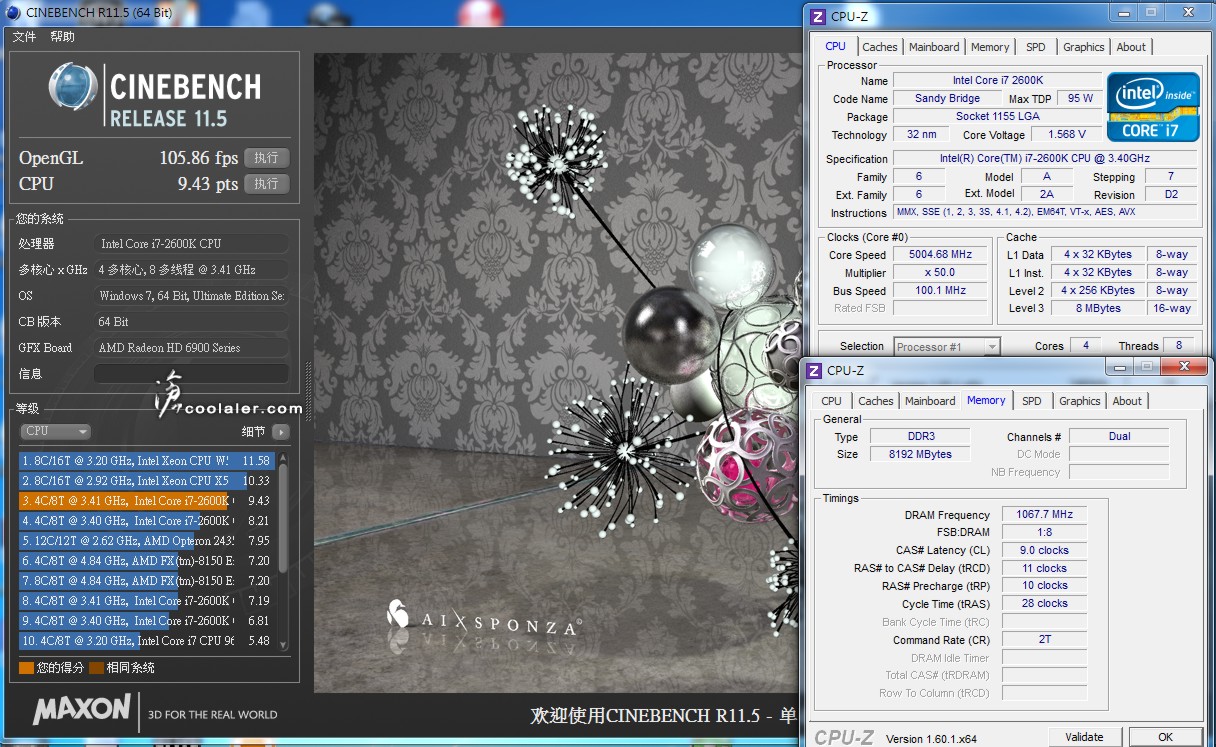Run the OpenGL test with 执行
Image resolution: width=1216 pixels, height=747 pixels.
(266, 158)
